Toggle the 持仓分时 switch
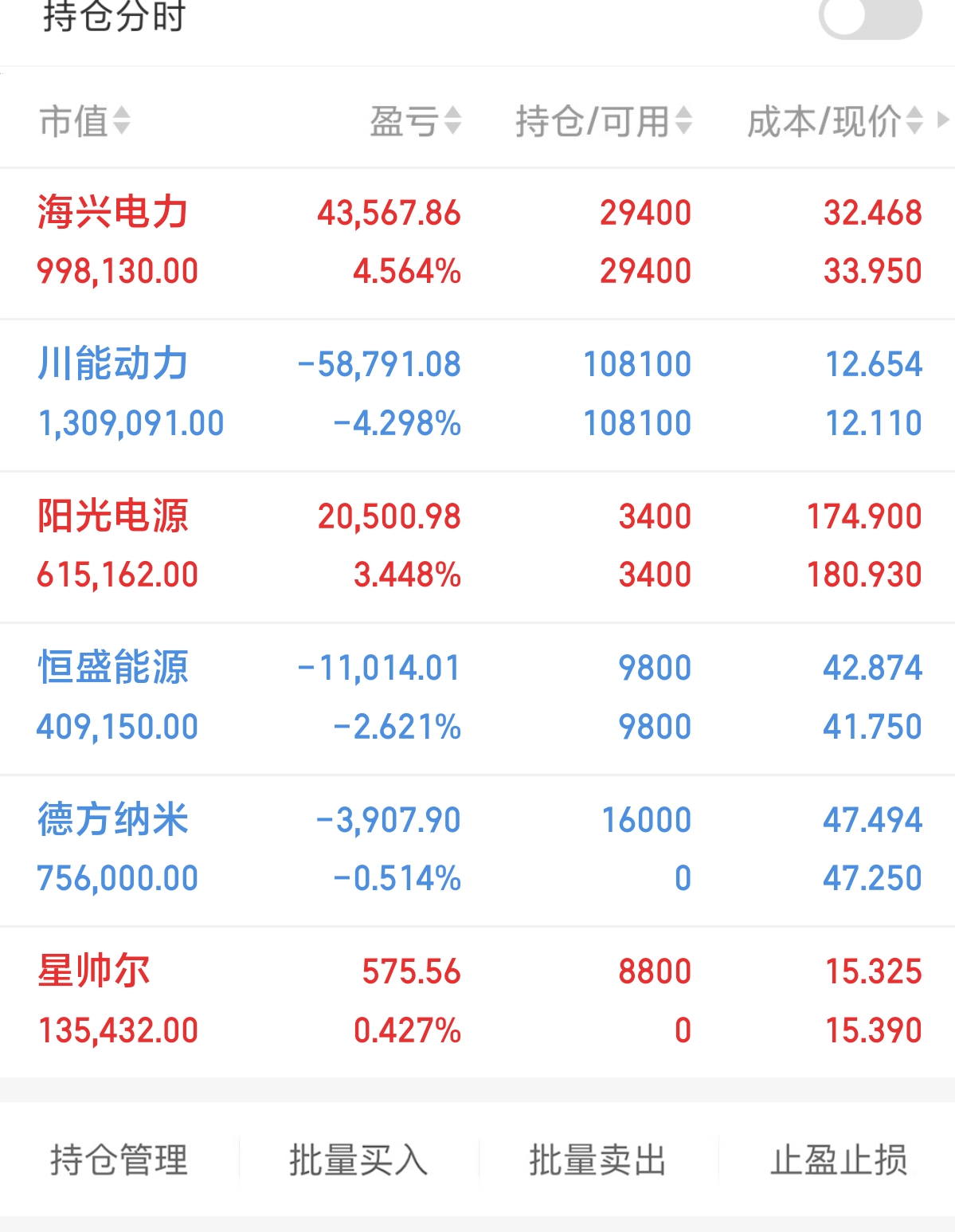The image size is (955, 1232). click(870, 18)
